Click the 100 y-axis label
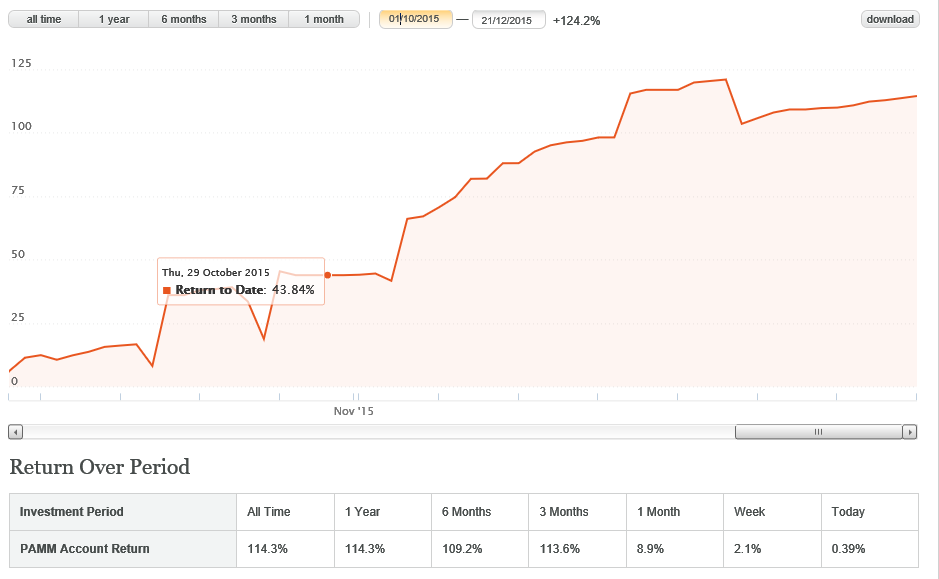This screenshot has height=579, width=939. coord(21,126)
